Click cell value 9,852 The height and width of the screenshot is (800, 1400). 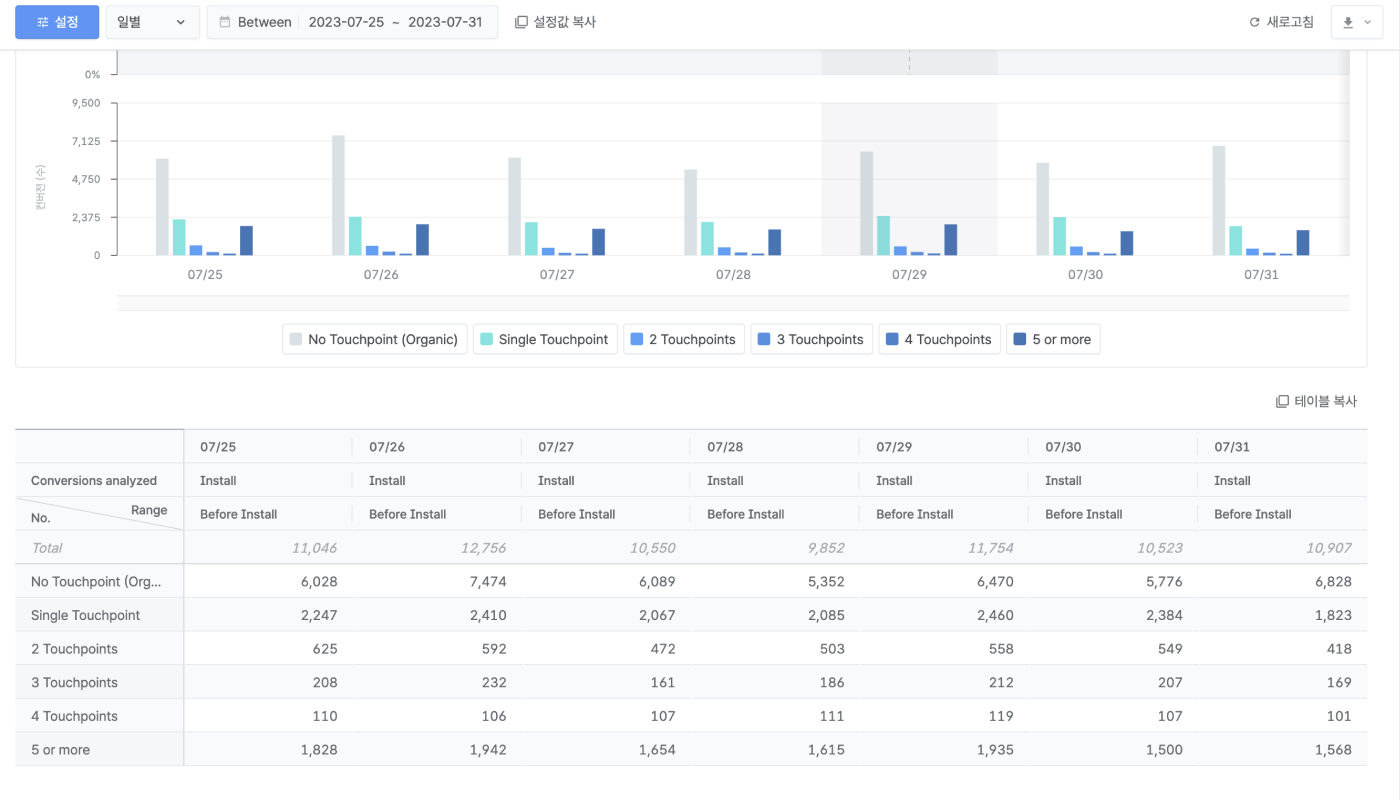tap(825, 548)
